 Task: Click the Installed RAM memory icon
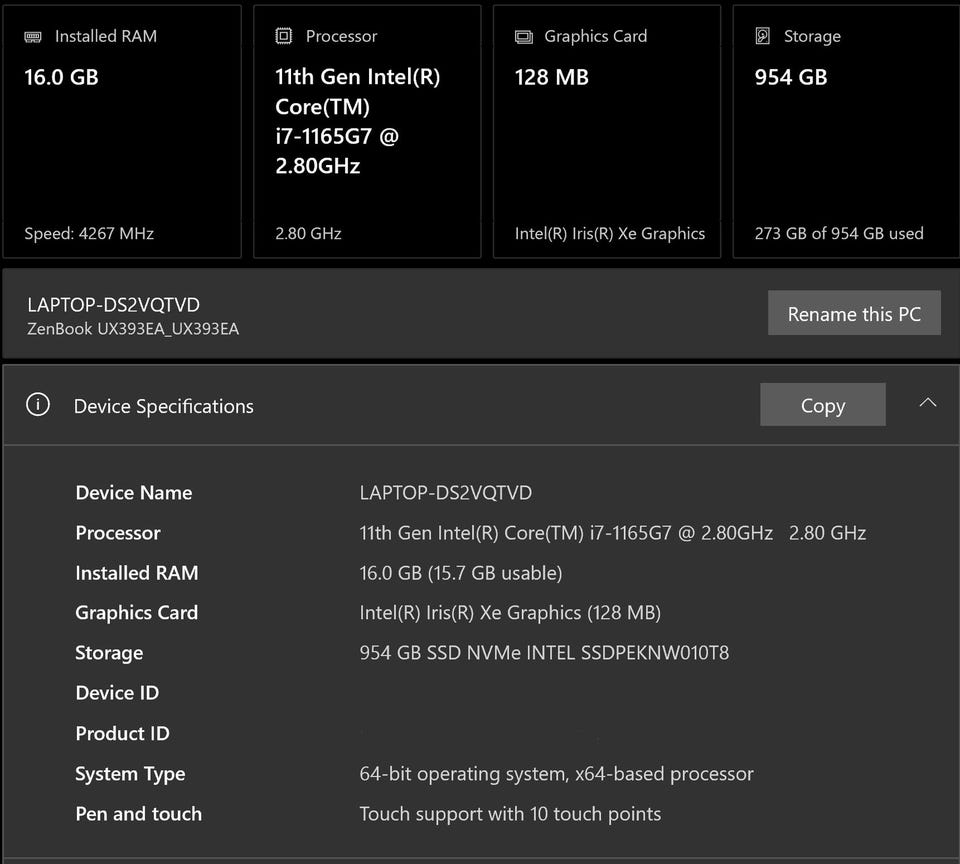pos(32,37)
